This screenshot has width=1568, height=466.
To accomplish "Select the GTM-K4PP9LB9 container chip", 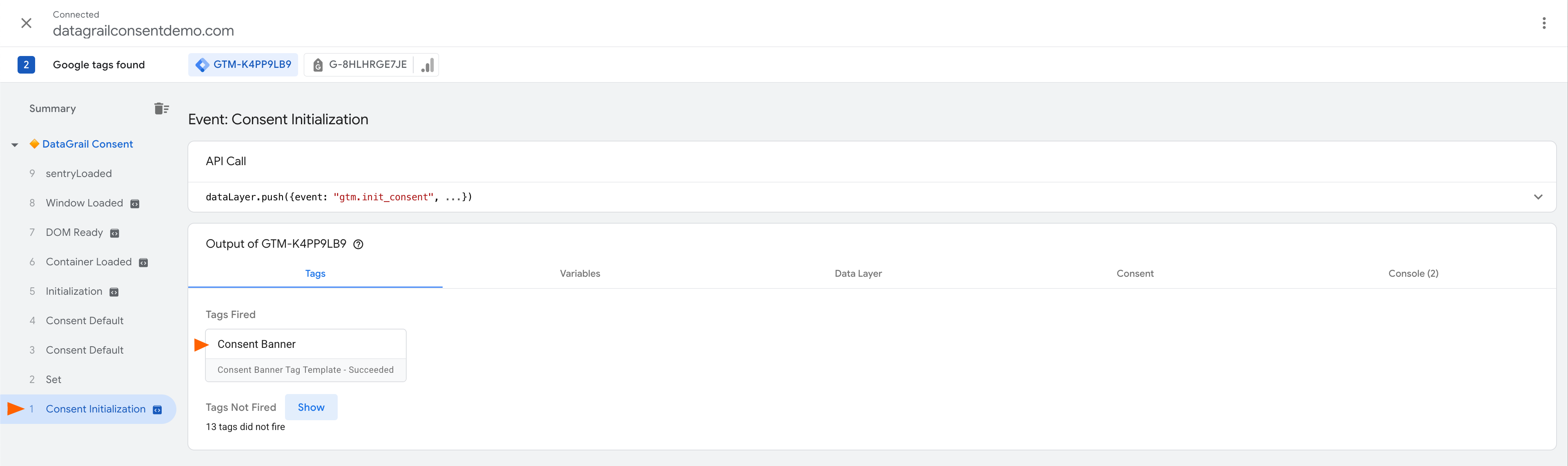I will [x=243, y=65].
